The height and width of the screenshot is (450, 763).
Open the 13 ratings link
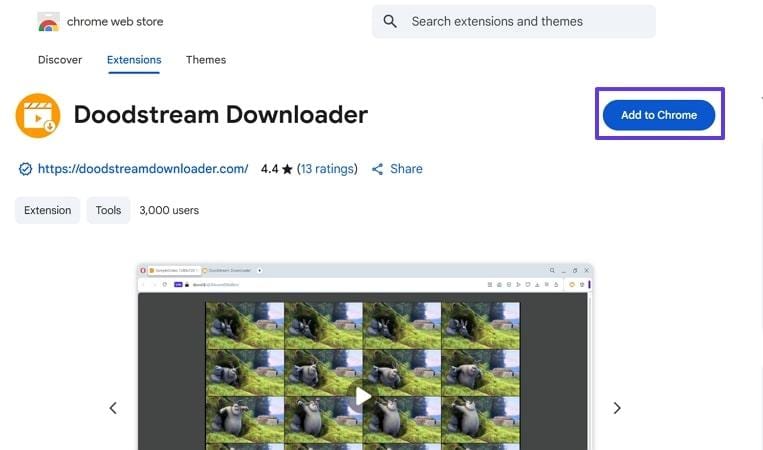(x=327, y=169)
